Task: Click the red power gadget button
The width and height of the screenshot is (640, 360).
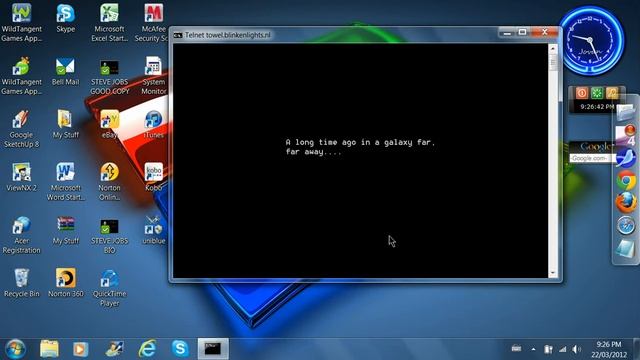Action: [x=582, y=93]
